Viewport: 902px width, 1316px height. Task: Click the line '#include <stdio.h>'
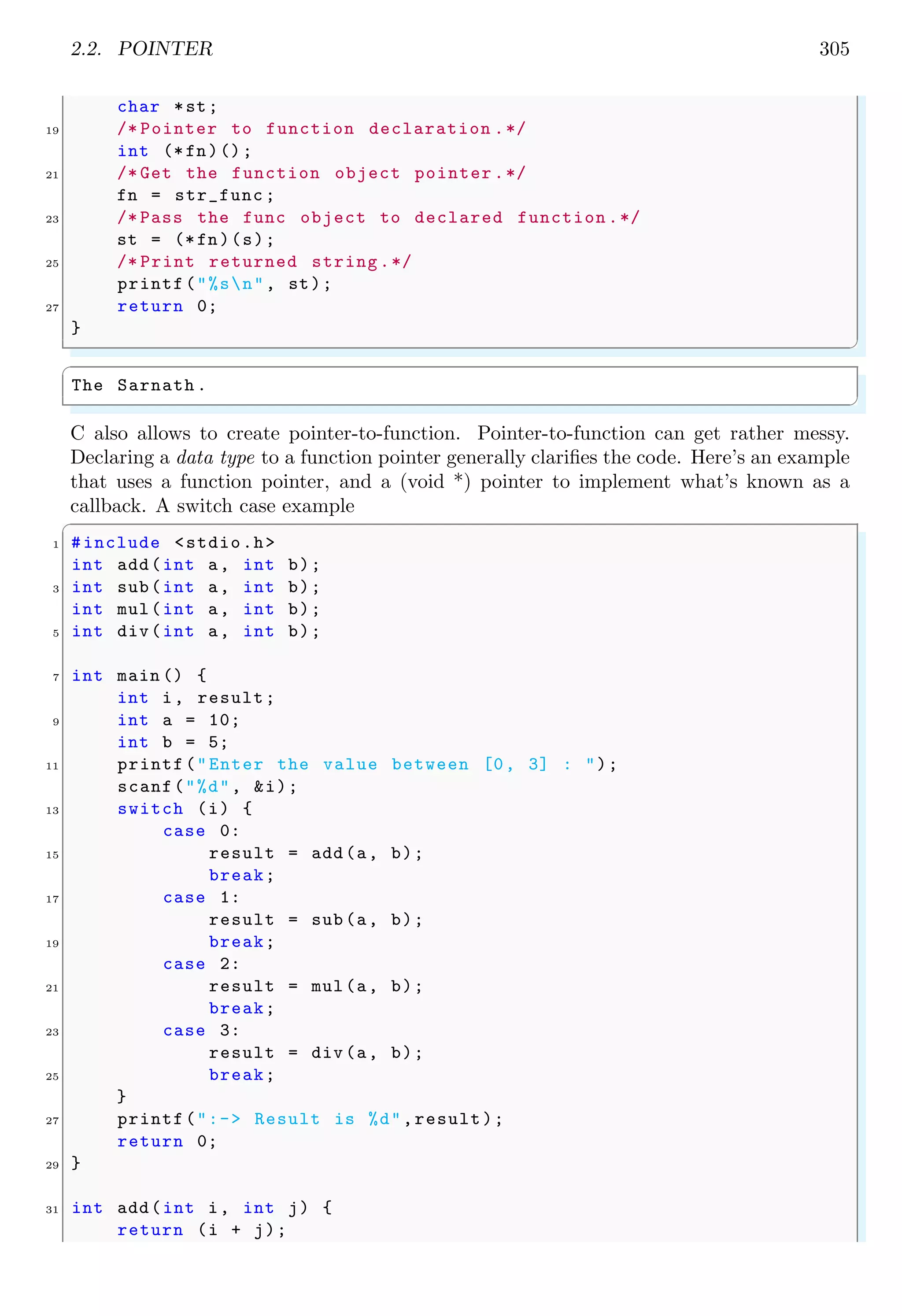coord(173,543)
